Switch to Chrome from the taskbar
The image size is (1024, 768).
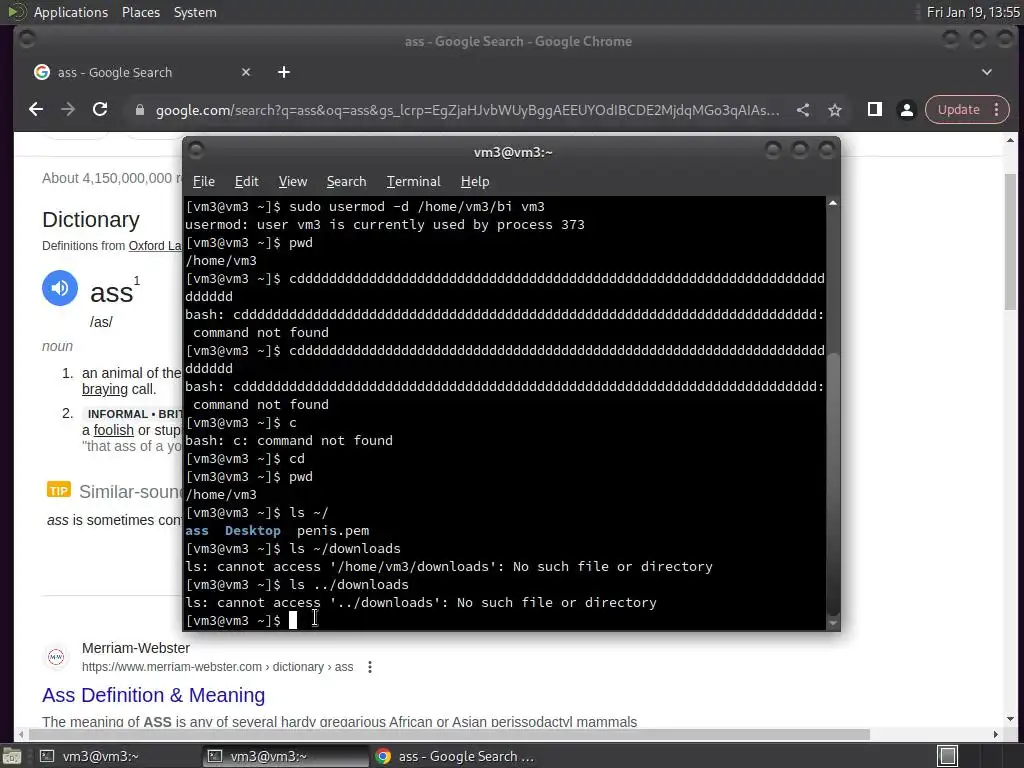[x=457, y=756]
